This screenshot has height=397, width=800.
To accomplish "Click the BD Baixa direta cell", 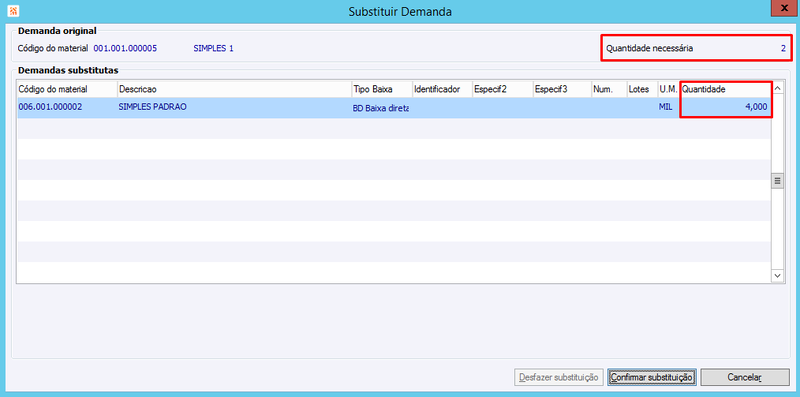I will click(x=382, y=108).
